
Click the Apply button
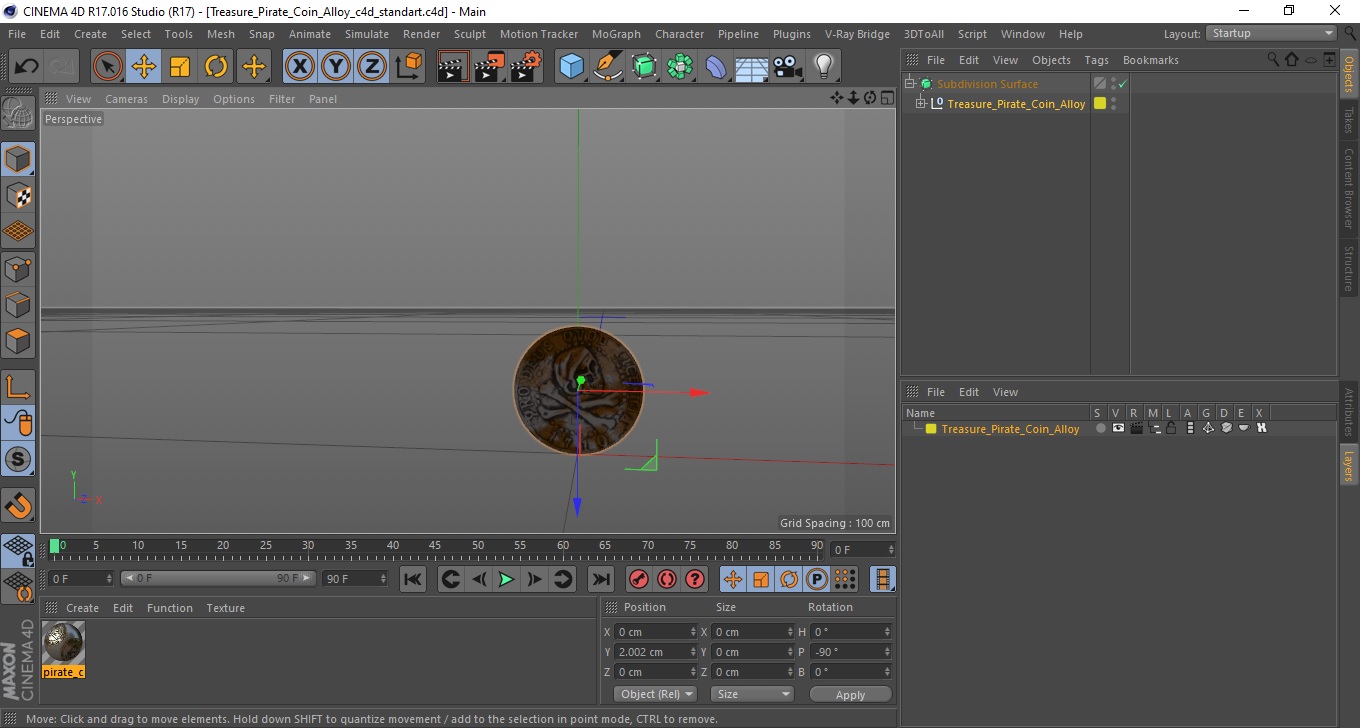tap(850, 694)
